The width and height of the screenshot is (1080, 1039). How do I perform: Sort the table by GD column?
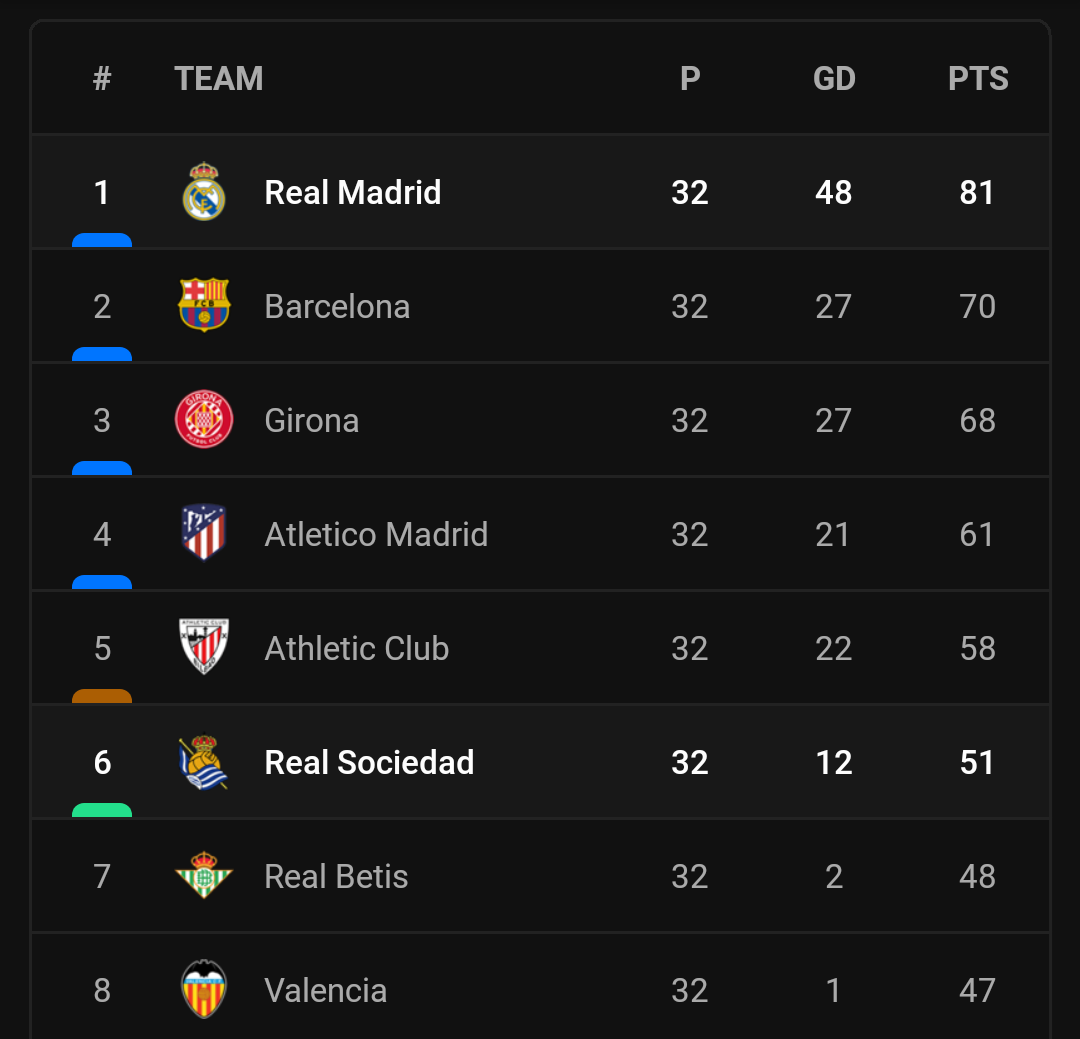point(834,78)
